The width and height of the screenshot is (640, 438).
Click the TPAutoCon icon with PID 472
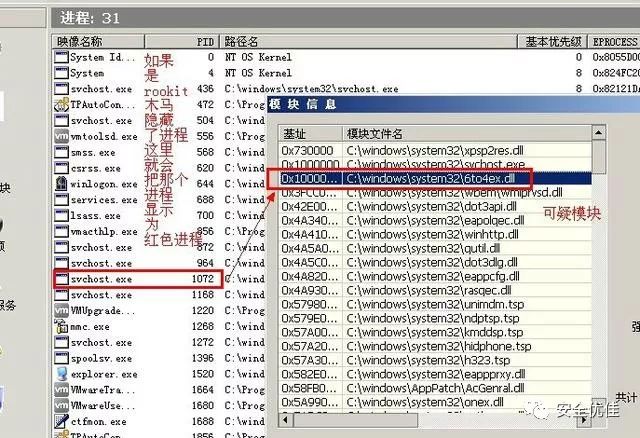coord(61,104)
